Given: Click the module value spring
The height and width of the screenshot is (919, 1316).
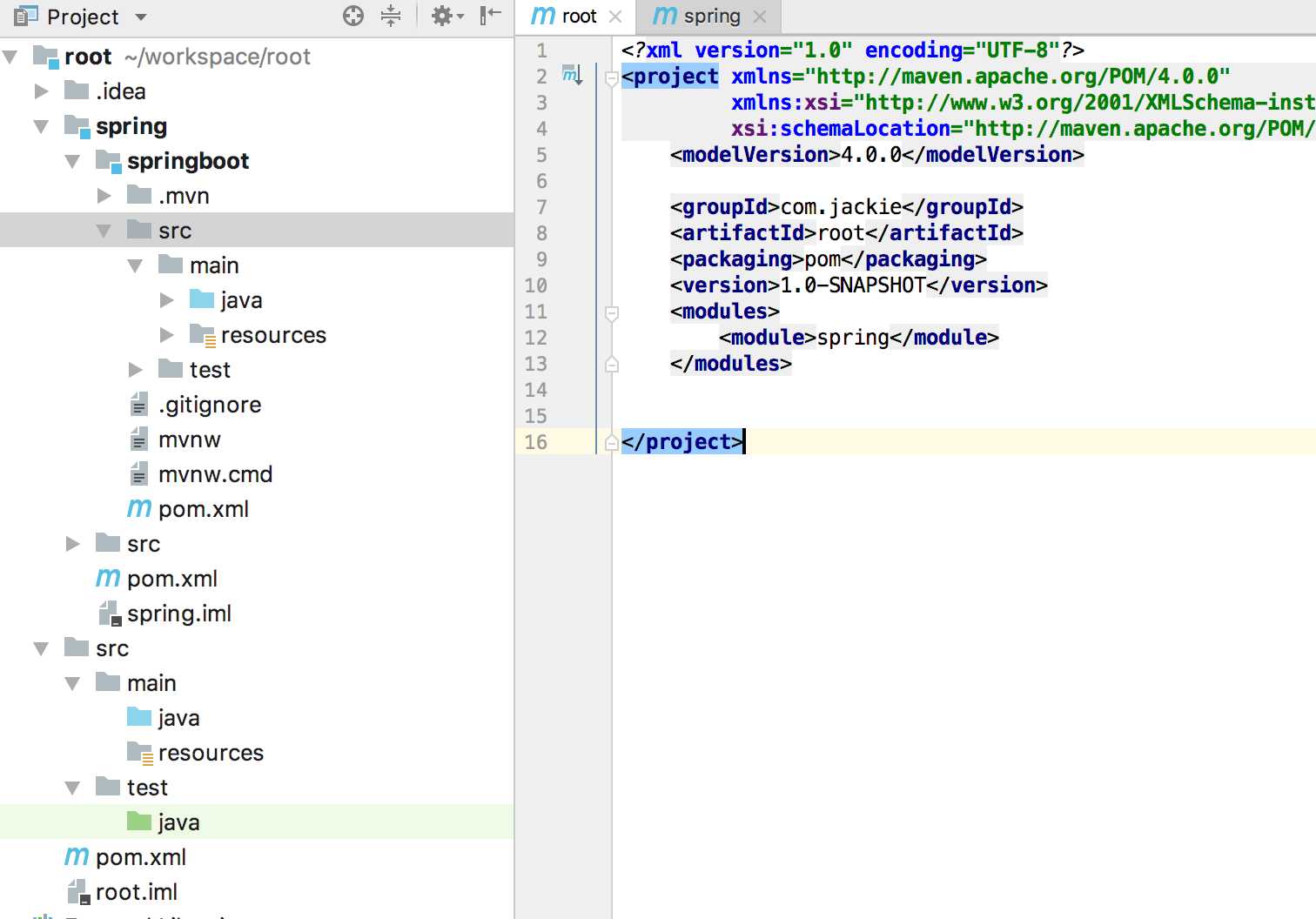Looking at the screenshot, I should pyautogui.click(x=853, y=338).
